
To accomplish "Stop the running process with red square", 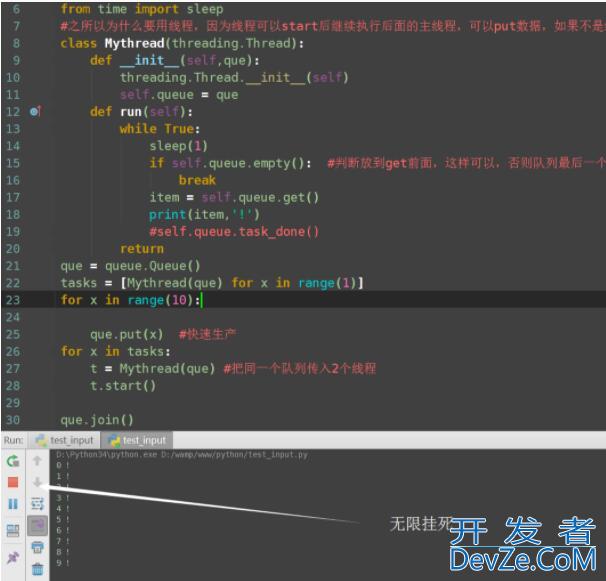I will pyautogui.click(x=13, y=482).
